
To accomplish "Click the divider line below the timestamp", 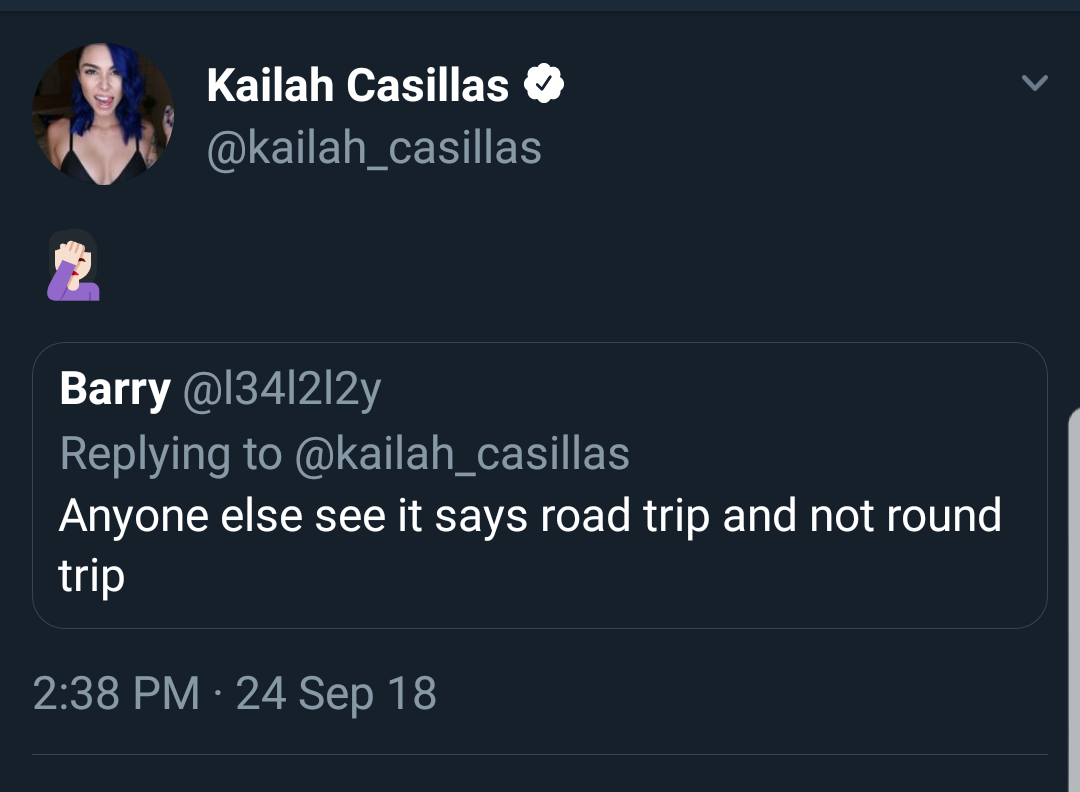I will (540, 754).
